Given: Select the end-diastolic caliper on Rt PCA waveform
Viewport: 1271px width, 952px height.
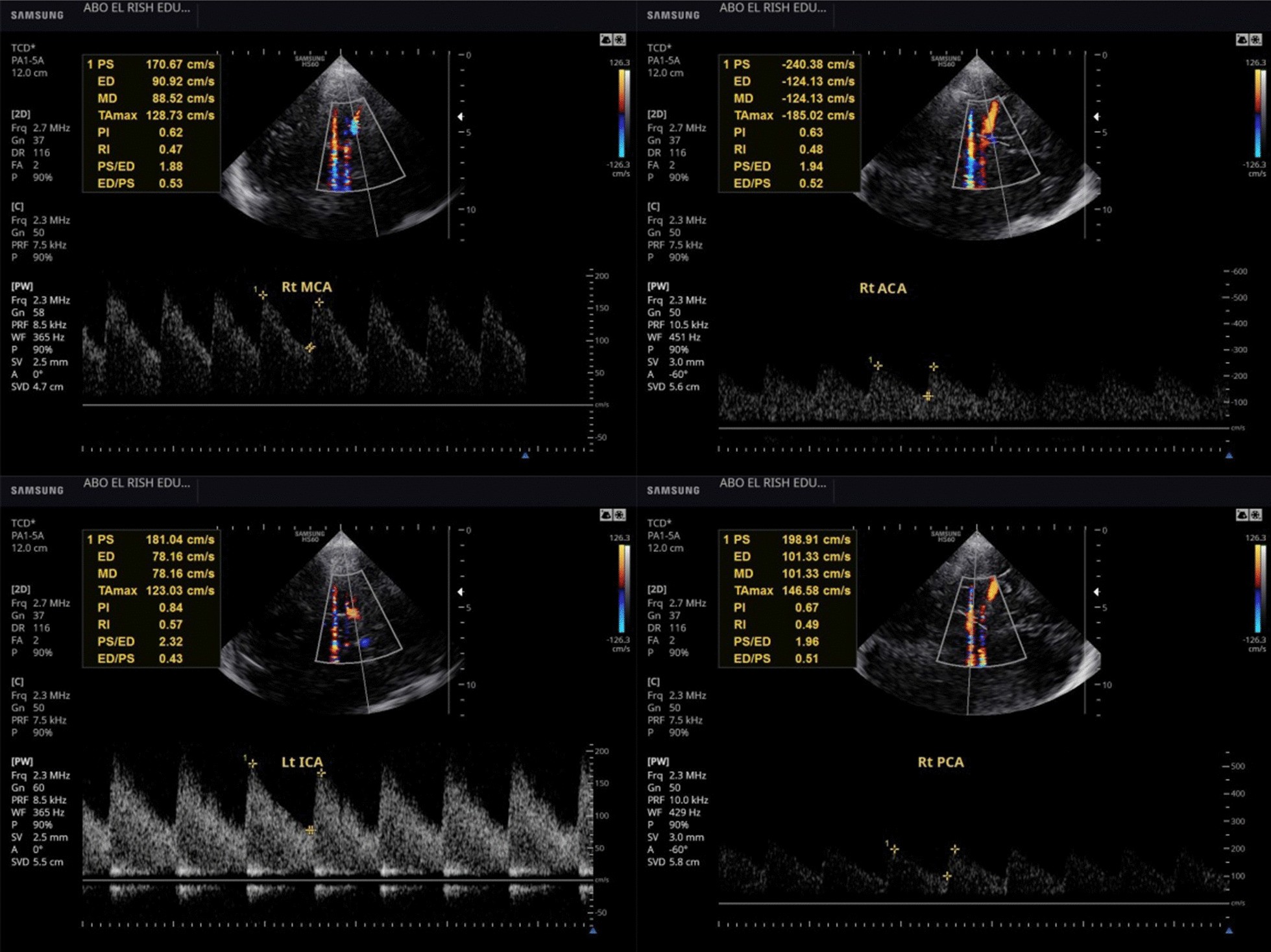Looking at the screenshot, I should tap(947, 876).
